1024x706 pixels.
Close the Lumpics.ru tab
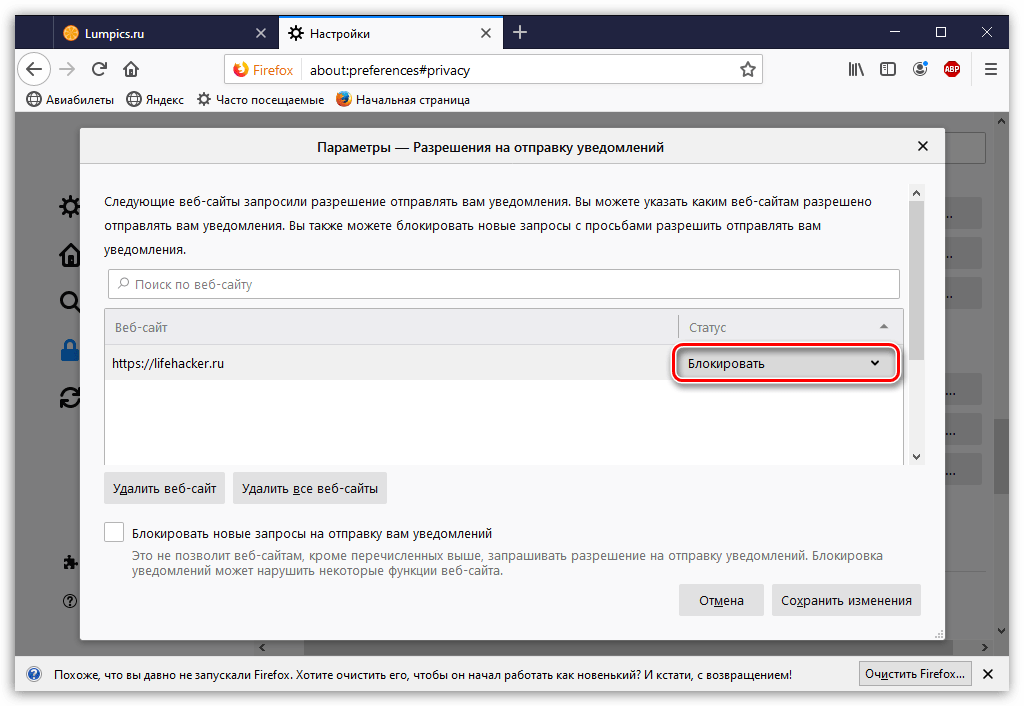261,33
